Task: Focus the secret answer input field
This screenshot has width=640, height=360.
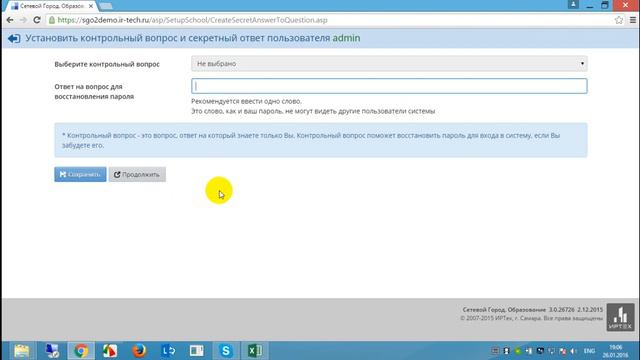Action: (389, 86)
